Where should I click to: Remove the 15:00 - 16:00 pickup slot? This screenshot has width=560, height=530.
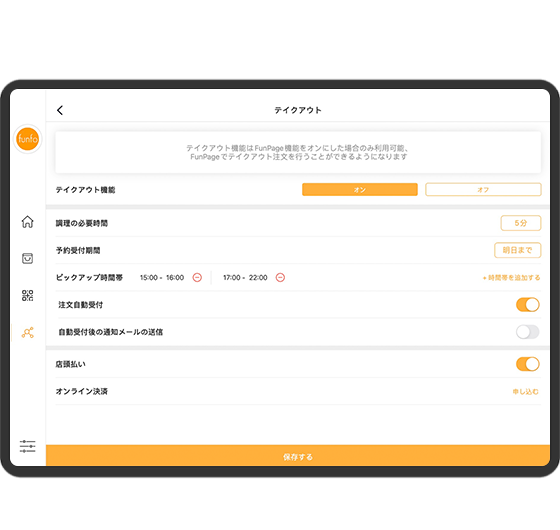point(197,278)
